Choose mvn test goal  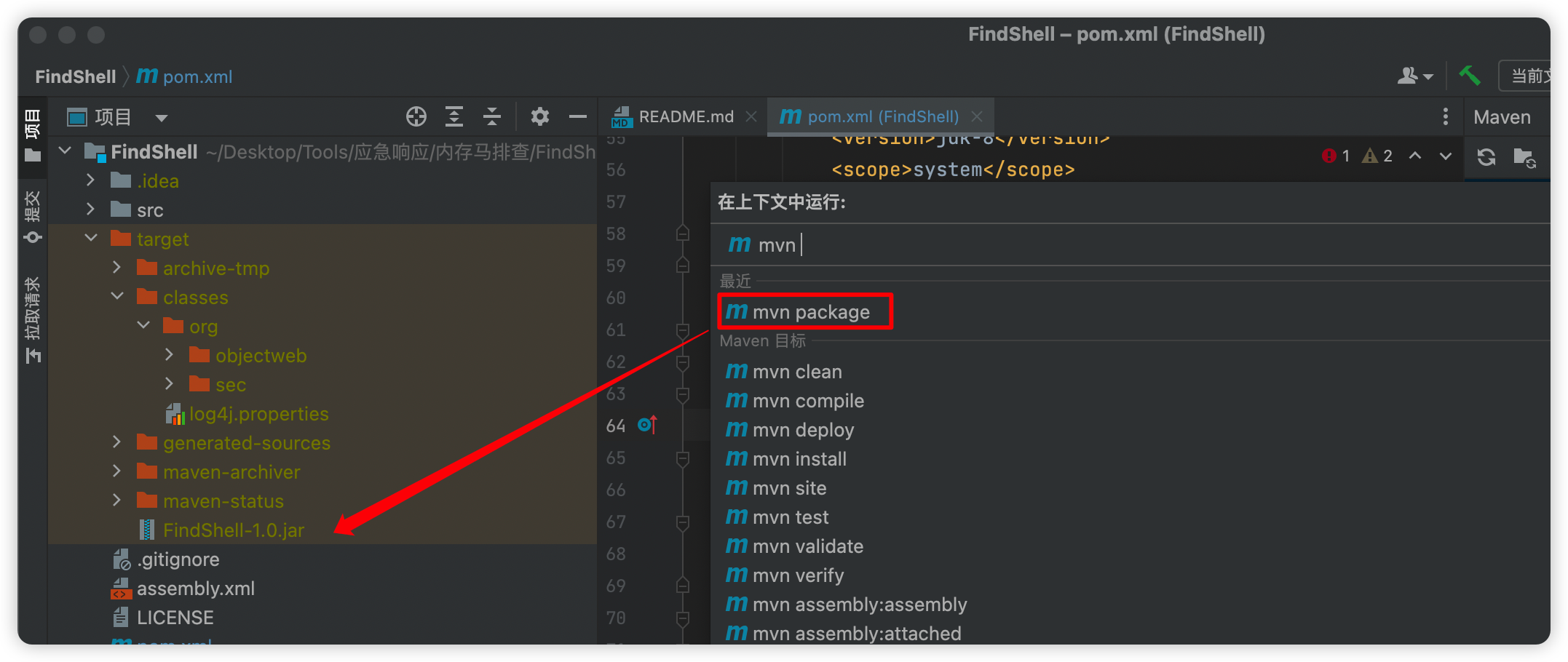click(791, 517)
